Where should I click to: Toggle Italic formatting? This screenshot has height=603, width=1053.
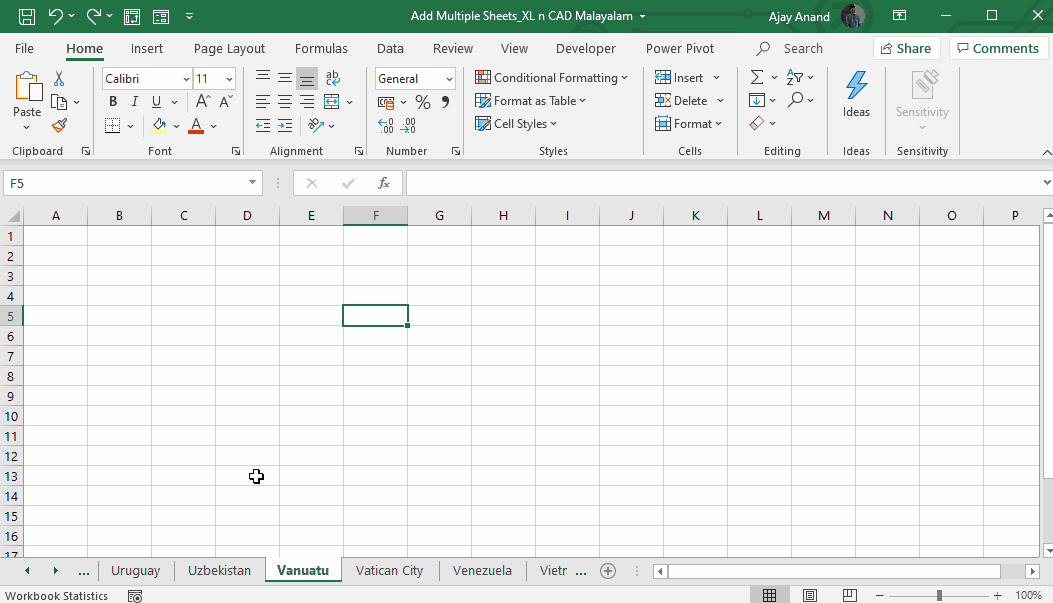point(135,102)
